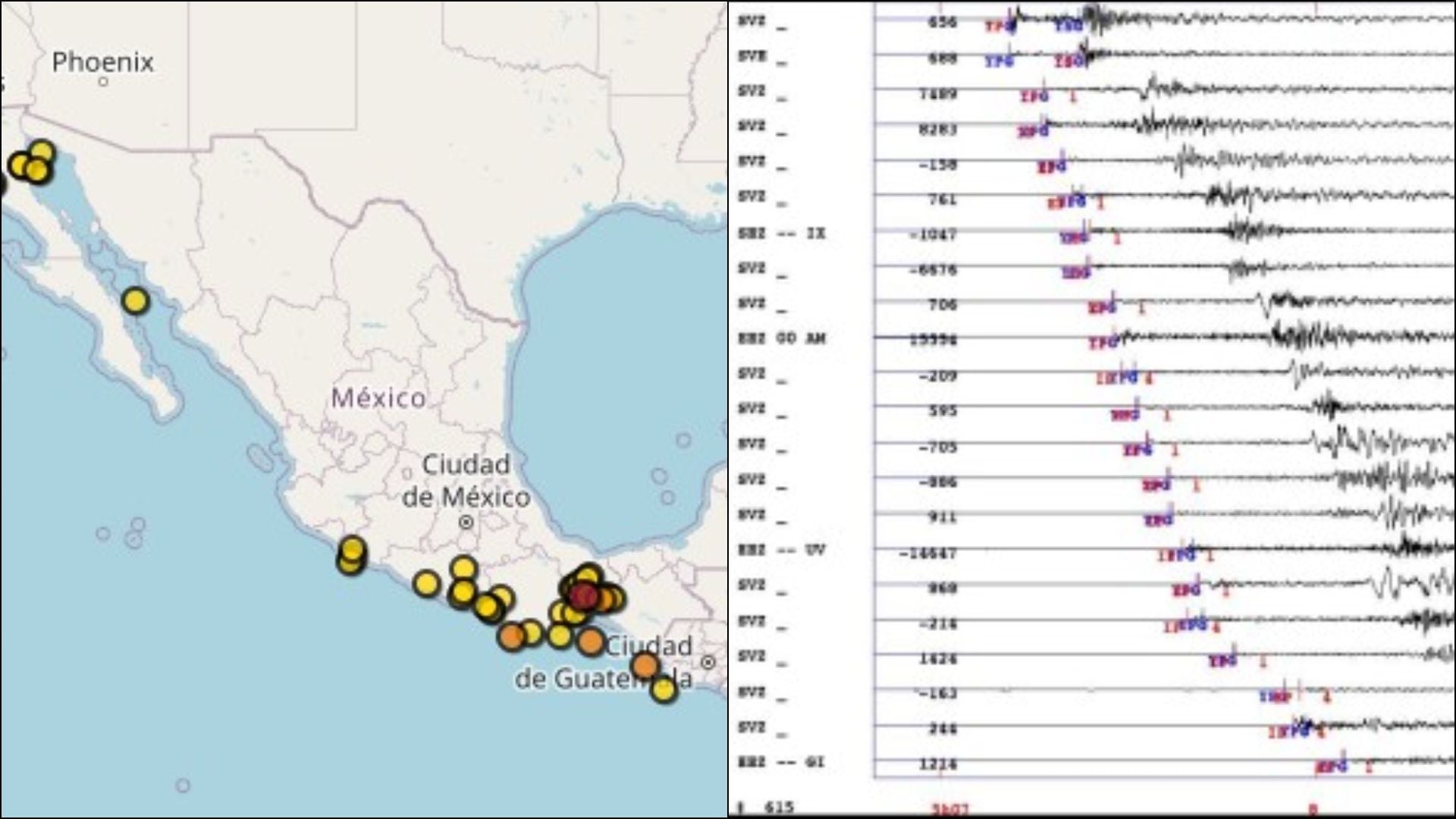Click the southernmost yellow marker near Guatemala's coast

(664, 689)
